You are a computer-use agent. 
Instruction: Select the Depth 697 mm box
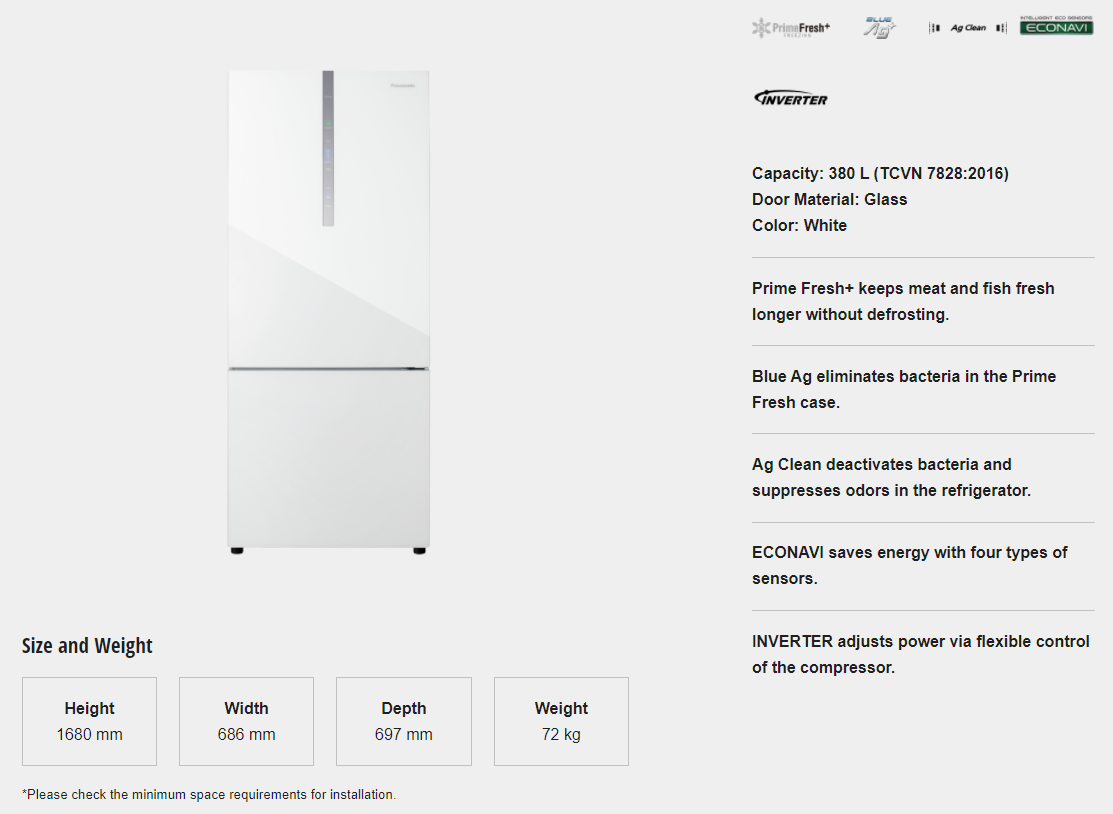click(x=403, y=721)
